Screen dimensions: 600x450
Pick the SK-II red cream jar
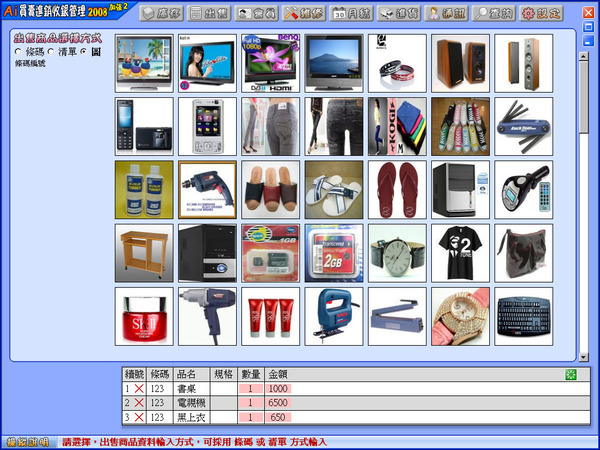(x=144, y=316)
